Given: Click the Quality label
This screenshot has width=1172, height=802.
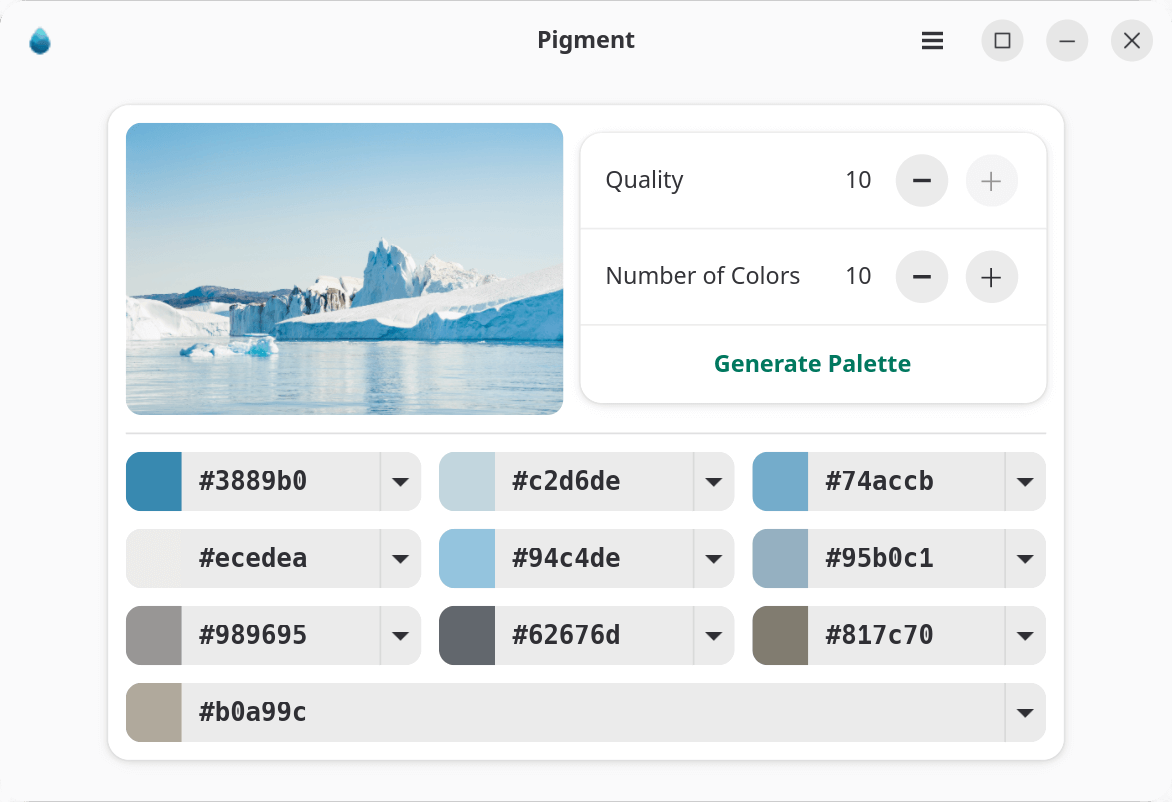Looking at the screenshot, I should 644,181.
